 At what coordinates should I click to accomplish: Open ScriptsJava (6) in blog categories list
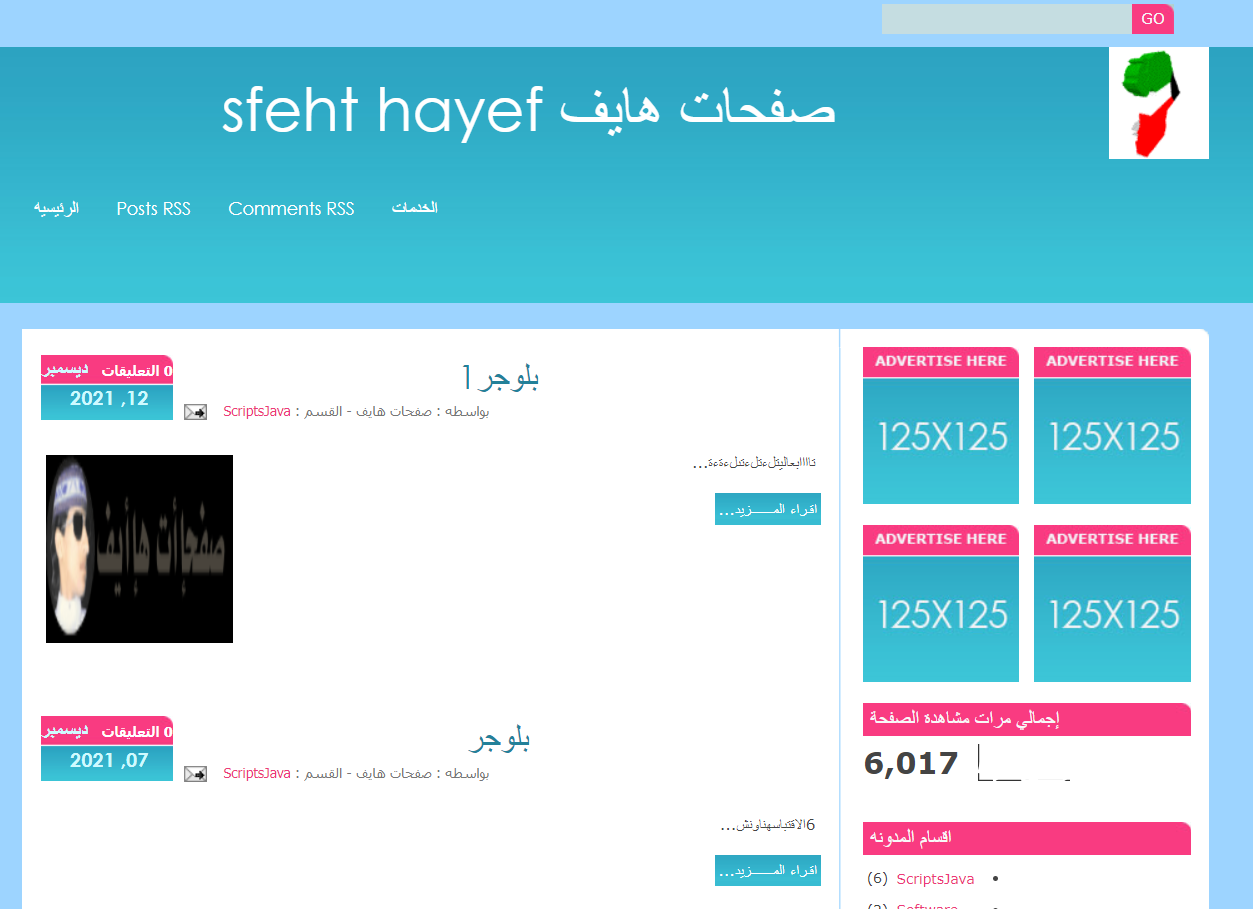pyautogui.click(x=935, y=879)
